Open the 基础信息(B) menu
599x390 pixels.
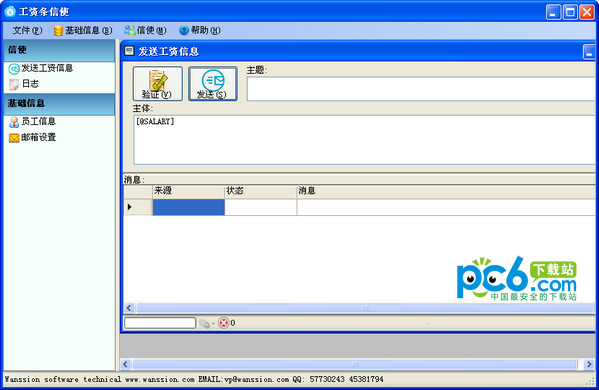pyautogui.click(x=83, y=30)
